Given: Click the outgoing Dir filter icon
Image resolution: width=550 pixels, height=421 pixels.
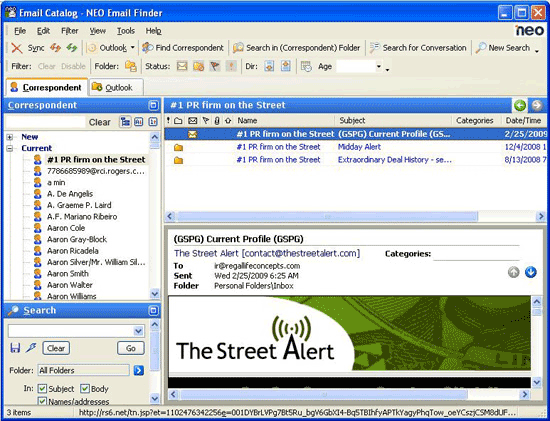Looking at the screenshot, I should click(x=286, y=66).
